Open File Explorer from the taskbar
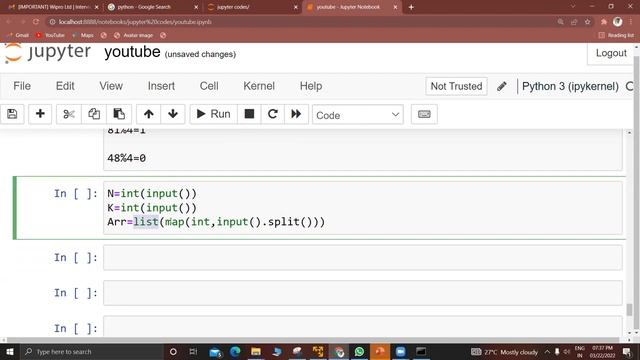 click(x=256, y=351)
